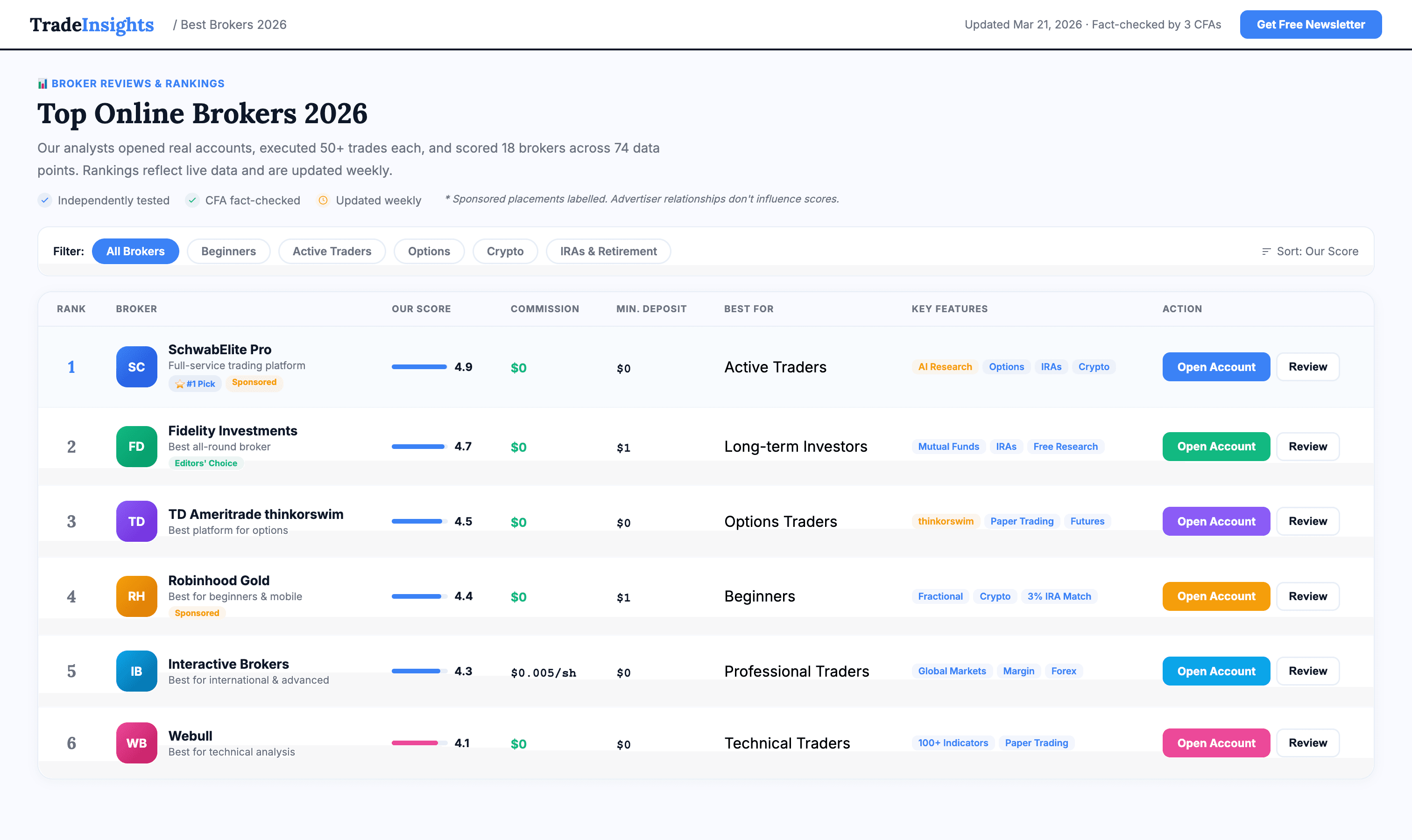Select the Options filter tab
This screenshot has width=1412, height=840.
pos(429,251)
